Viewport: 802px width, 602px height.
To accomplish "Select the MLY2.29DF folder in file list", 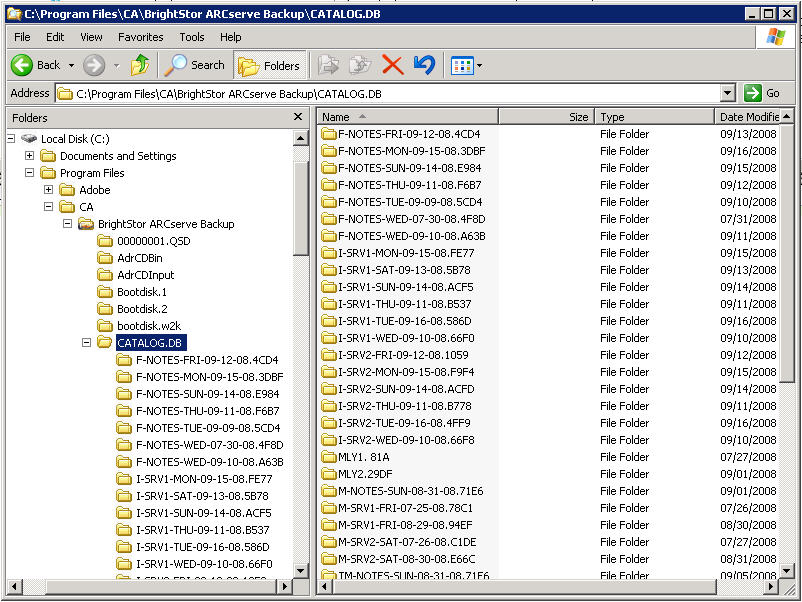I will pyautogui.click(x=364, y=474).
